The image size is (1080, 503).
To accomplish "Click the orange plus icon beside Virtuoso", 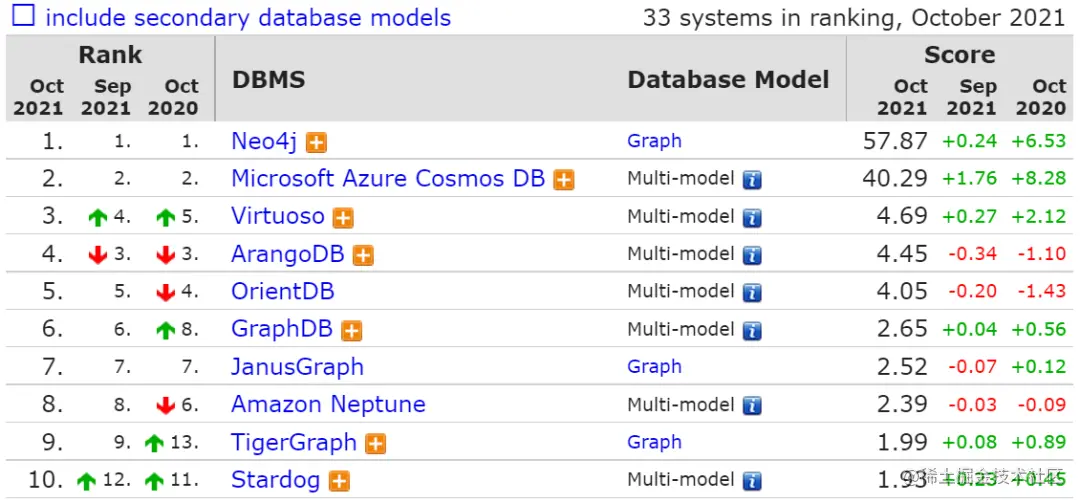I will pyautogui.click(x=343, y=218).
